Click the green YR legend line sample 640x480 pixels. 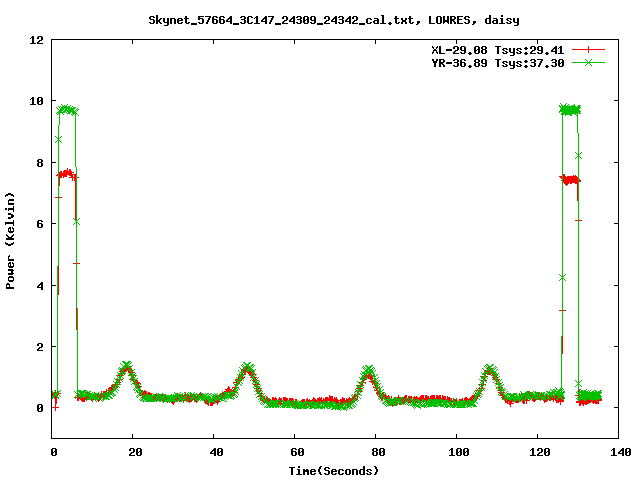588,63
